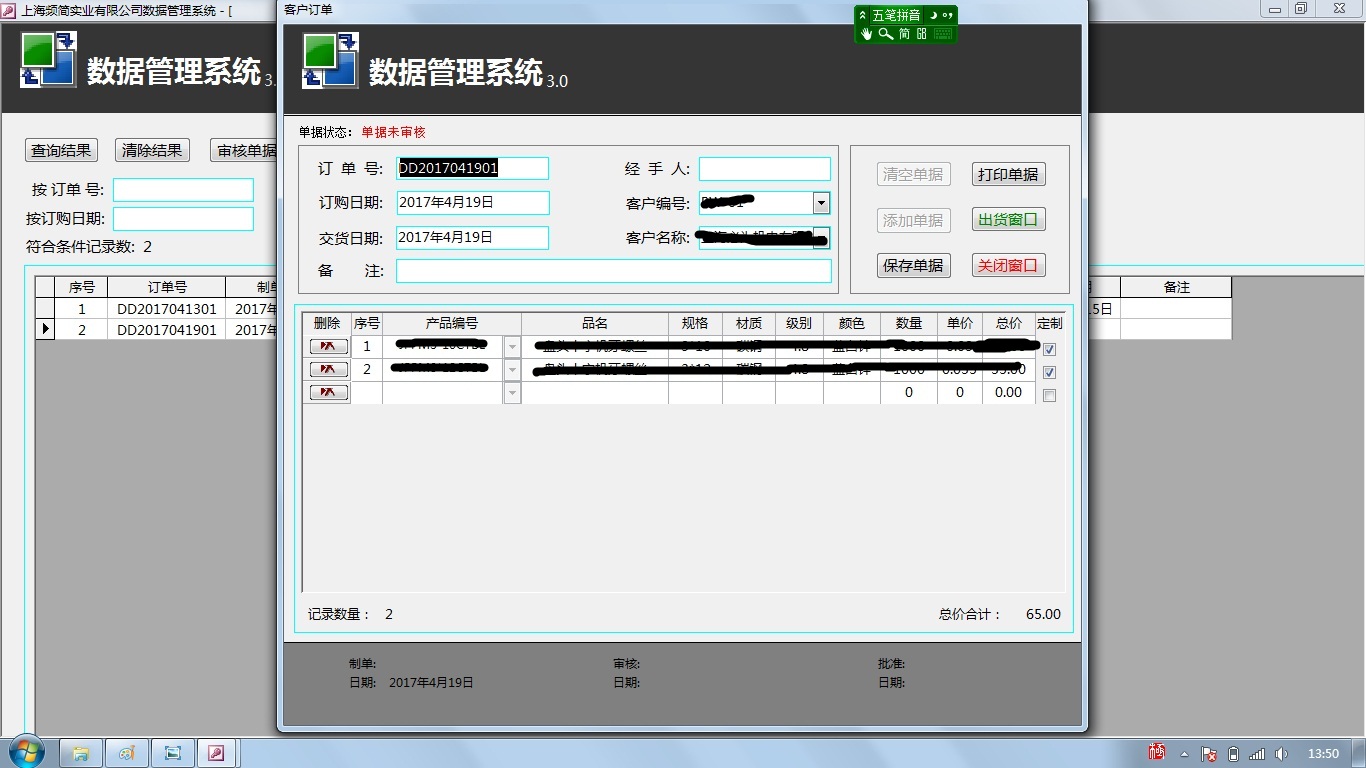1366x768 pixels.
Task: Click the 品名 column header
Action: click(595, 323)
